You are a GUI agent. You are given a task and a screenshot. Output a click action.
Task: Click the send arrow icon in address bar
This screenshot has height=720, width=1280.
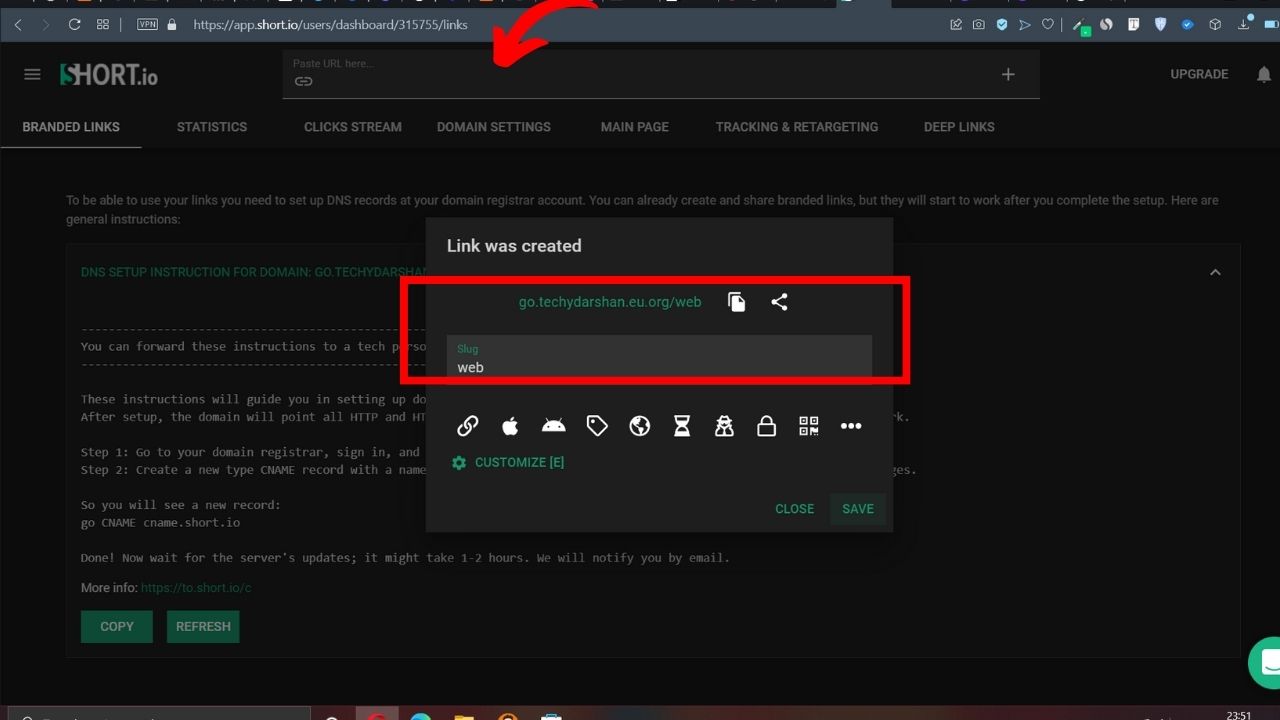1025,24
